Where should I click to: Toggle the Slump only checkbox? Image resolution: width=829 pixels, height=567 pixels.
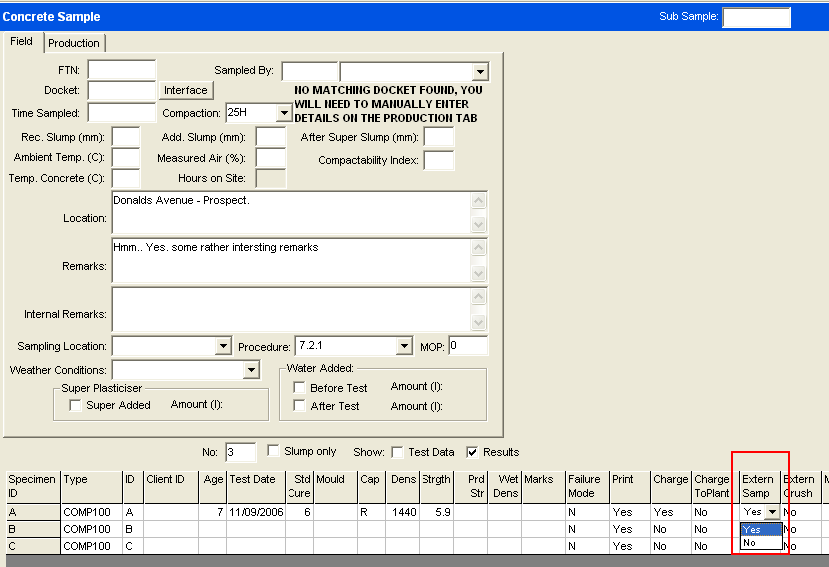[x=274, y=452]
